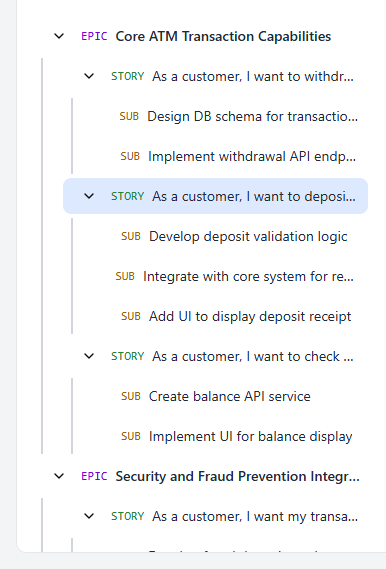Click SUB badge beside Implement UI for balance
The width and height of the screenshot is (386, 569).
click(x=131, y=436)
